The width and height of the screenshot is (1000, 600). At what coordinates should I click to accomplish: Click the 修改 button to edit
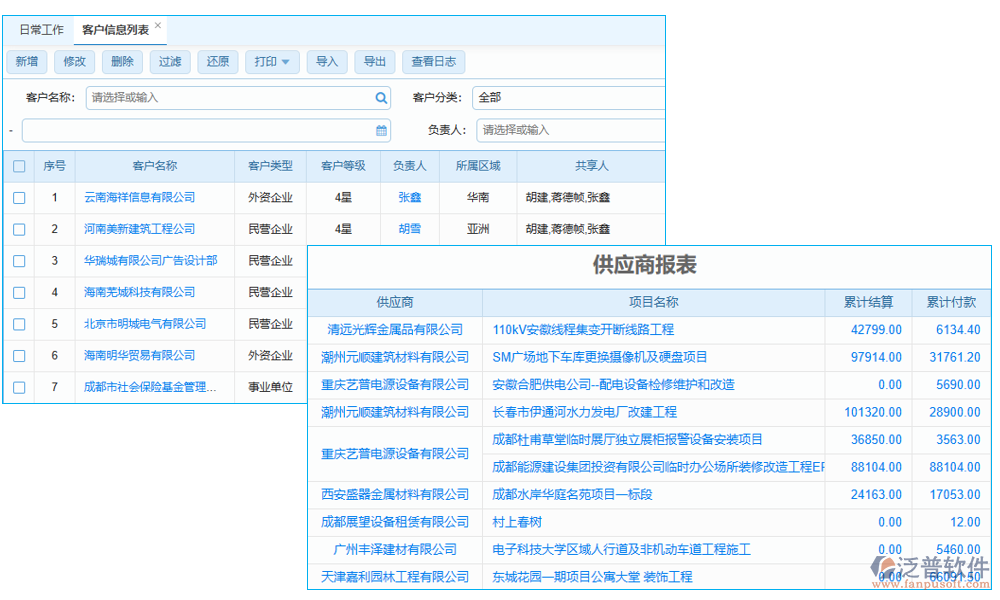[74, 61]
